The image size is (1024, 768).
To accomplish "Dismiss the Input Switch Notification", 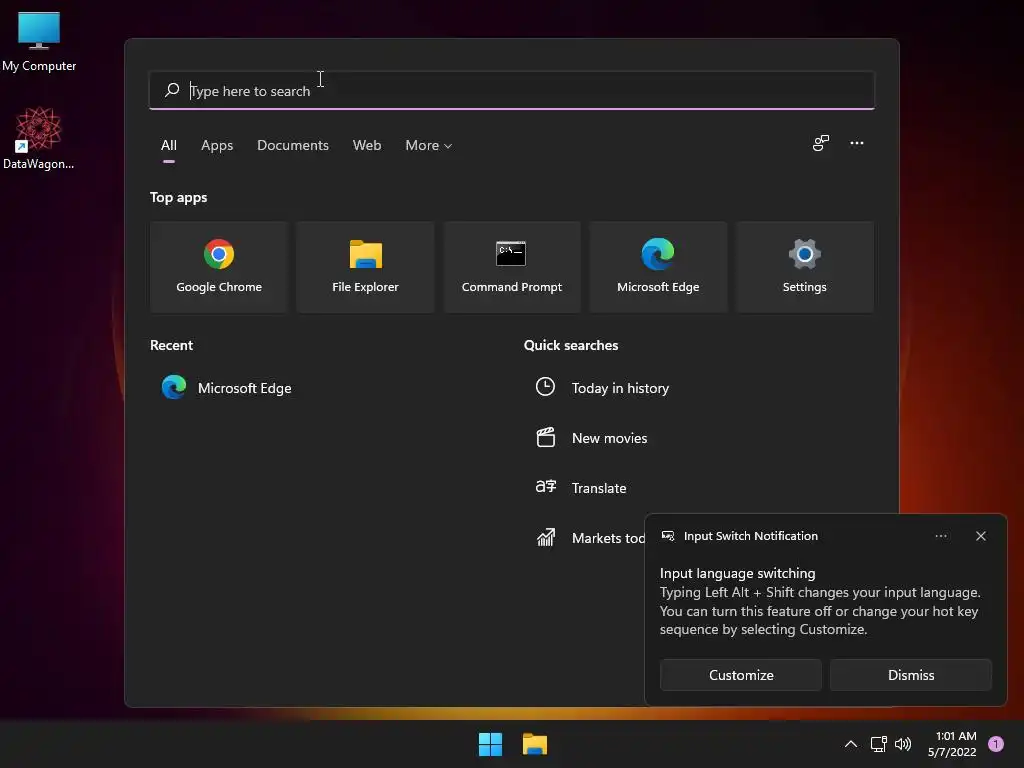I will 910,675.
